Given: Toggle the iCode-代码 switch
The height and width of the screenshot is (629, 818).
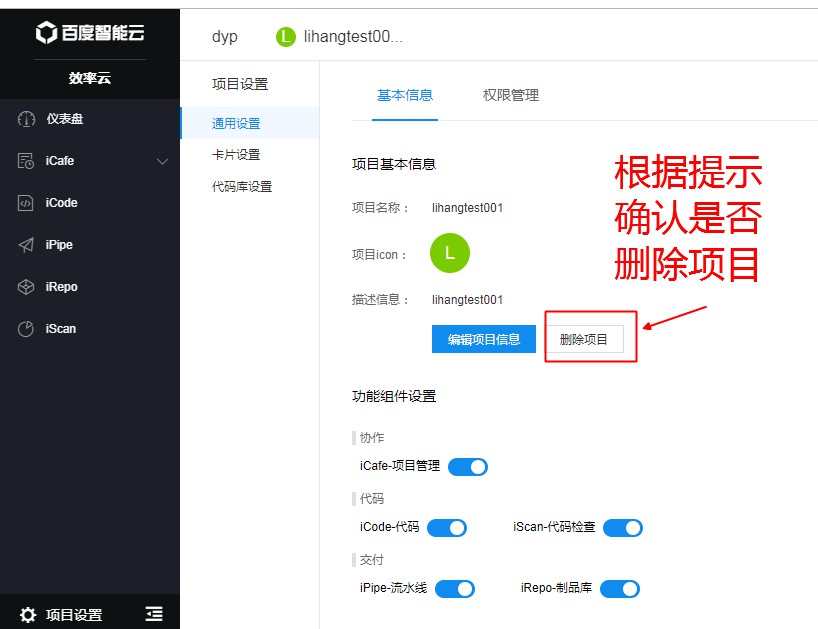Looking at the screenshot, I should 447,528.
